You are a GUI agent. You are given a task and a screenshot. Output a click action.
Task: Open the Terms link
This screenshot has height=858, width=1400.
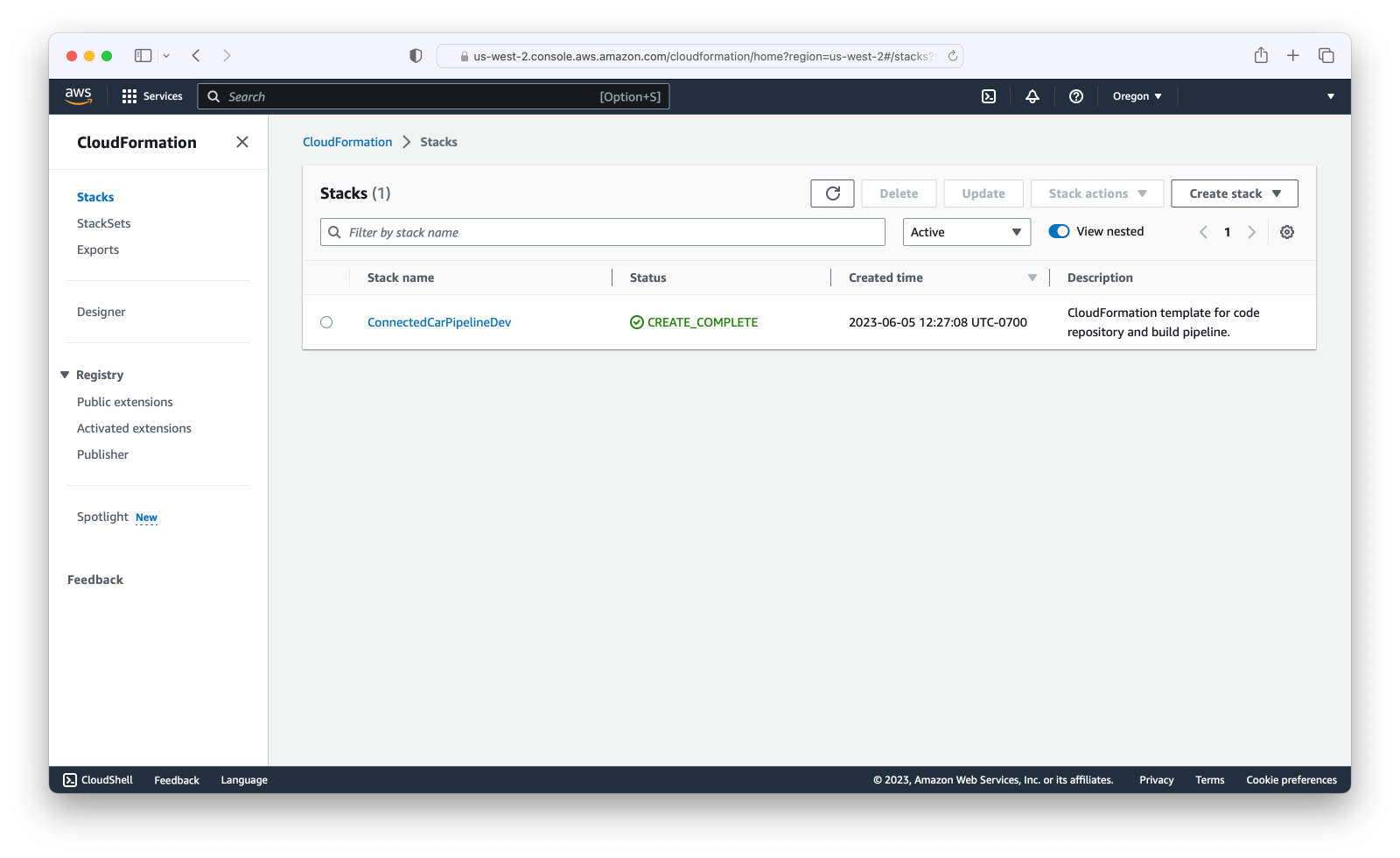point(1210,780)
